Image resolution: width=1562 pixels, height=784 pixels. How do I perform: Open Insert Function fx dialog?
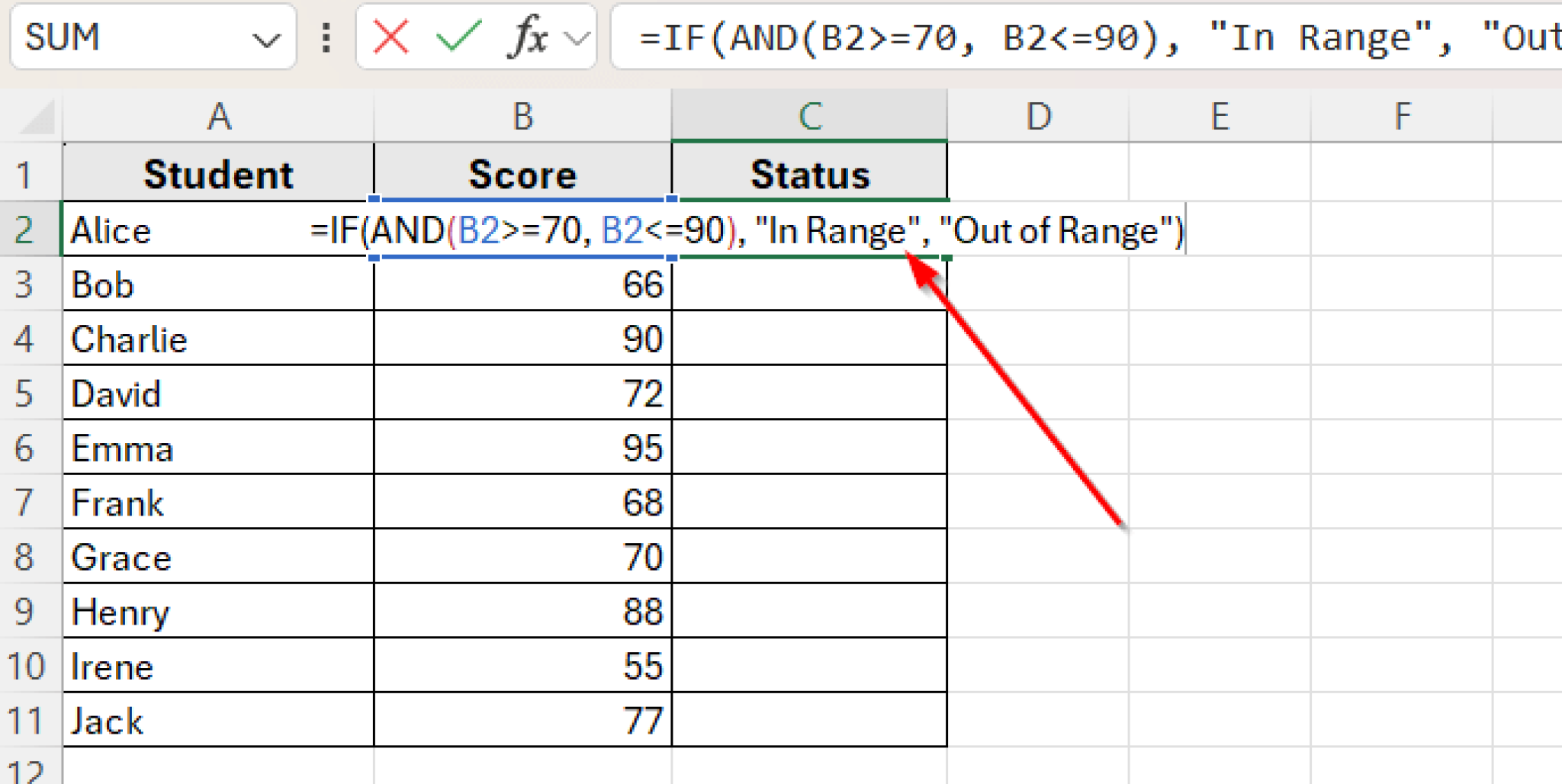(527, 37)
